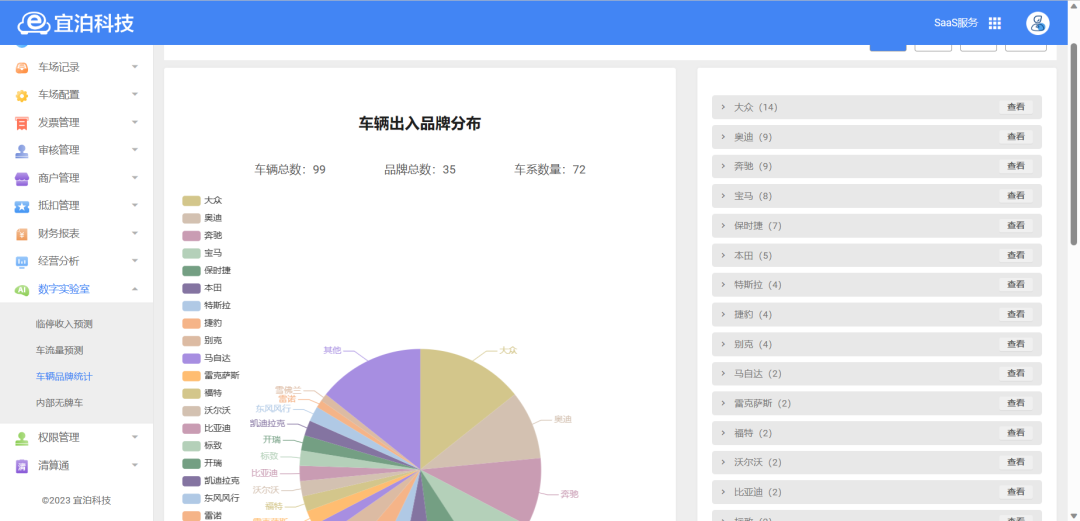Viewport: 1080px width, 521px height.
Task: Click the 车辆总数：99 text
Action: (290, 170)
